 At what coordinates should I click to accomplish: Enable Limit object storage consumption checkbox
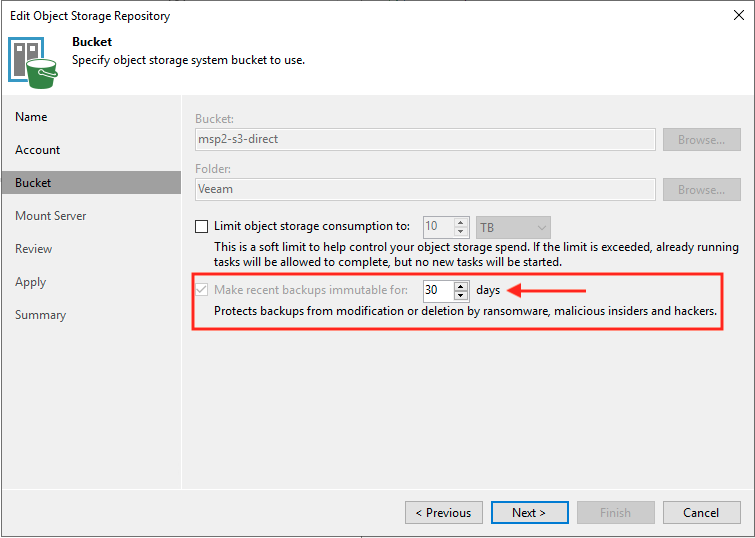(x=201, y=226)
